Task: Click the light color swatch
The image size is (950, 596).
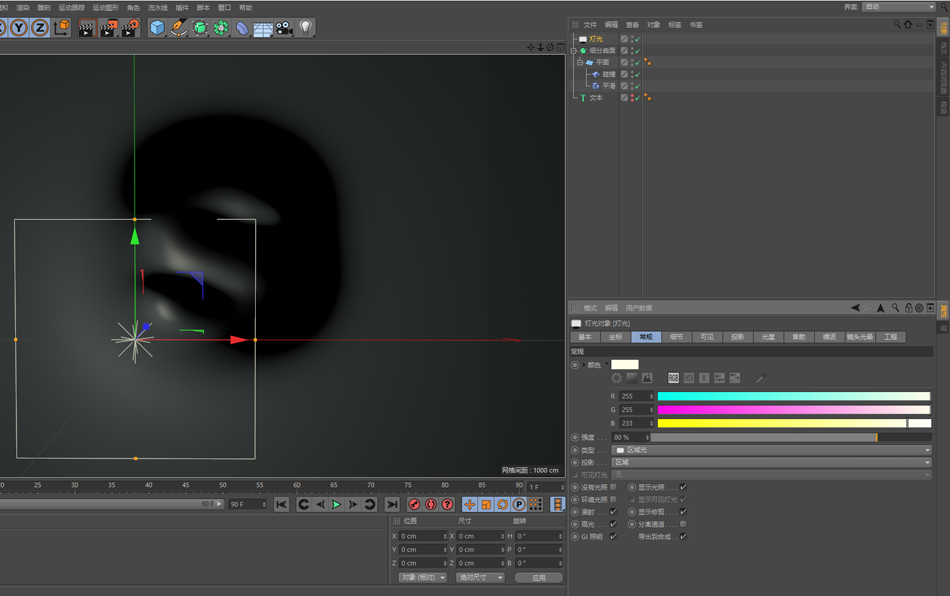Action: click(625, 365)
